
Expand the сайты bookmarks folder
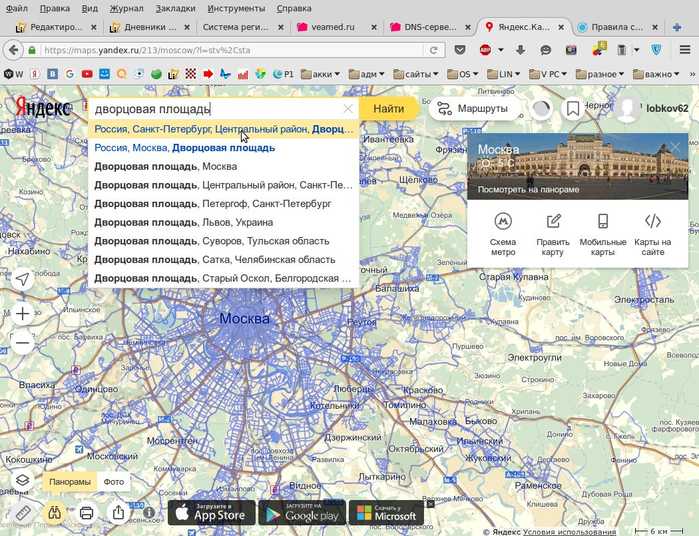[416, 74]
